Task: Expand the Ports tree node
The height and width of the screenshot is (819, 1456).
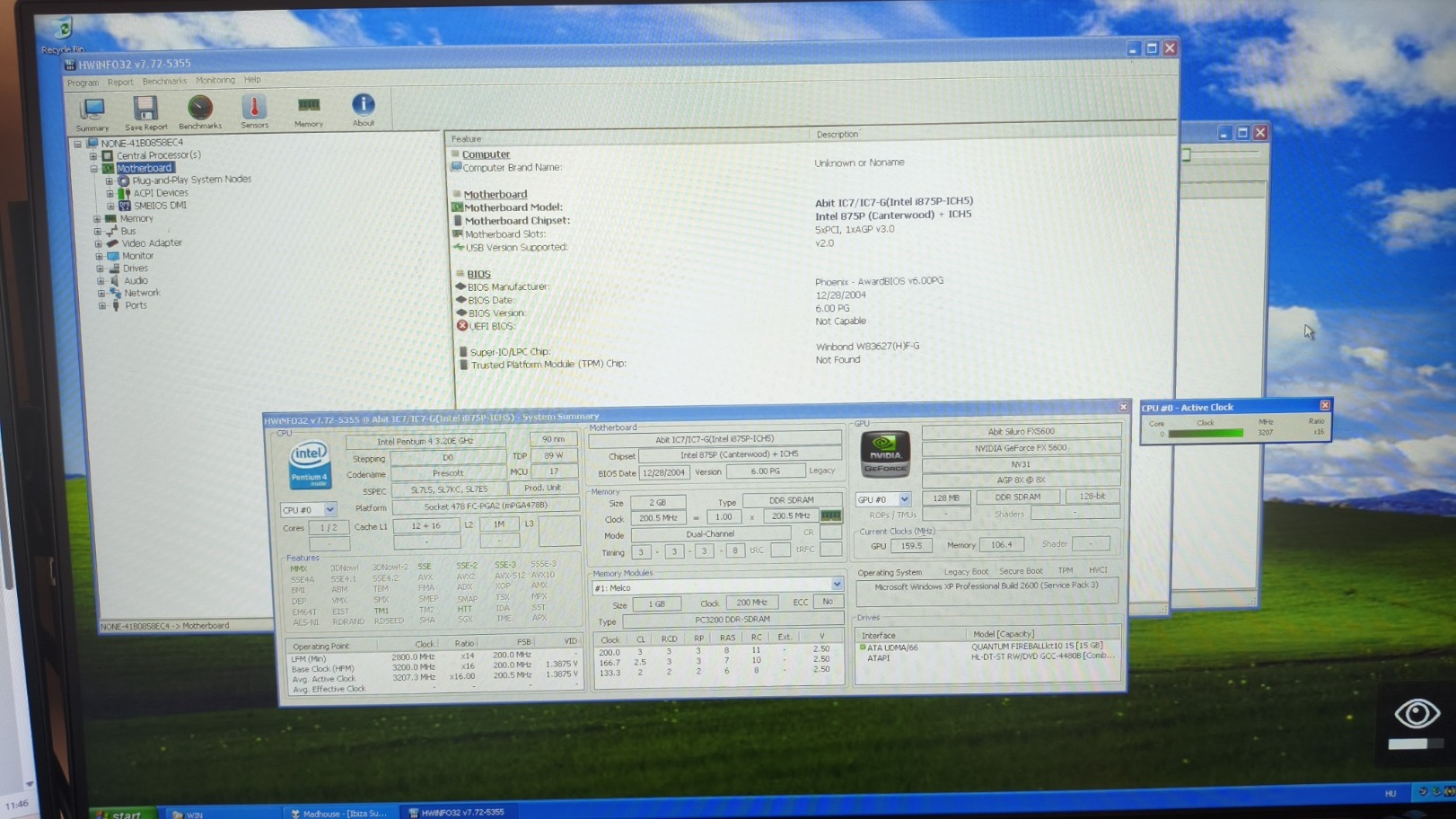Action: (x=102, y=306)
